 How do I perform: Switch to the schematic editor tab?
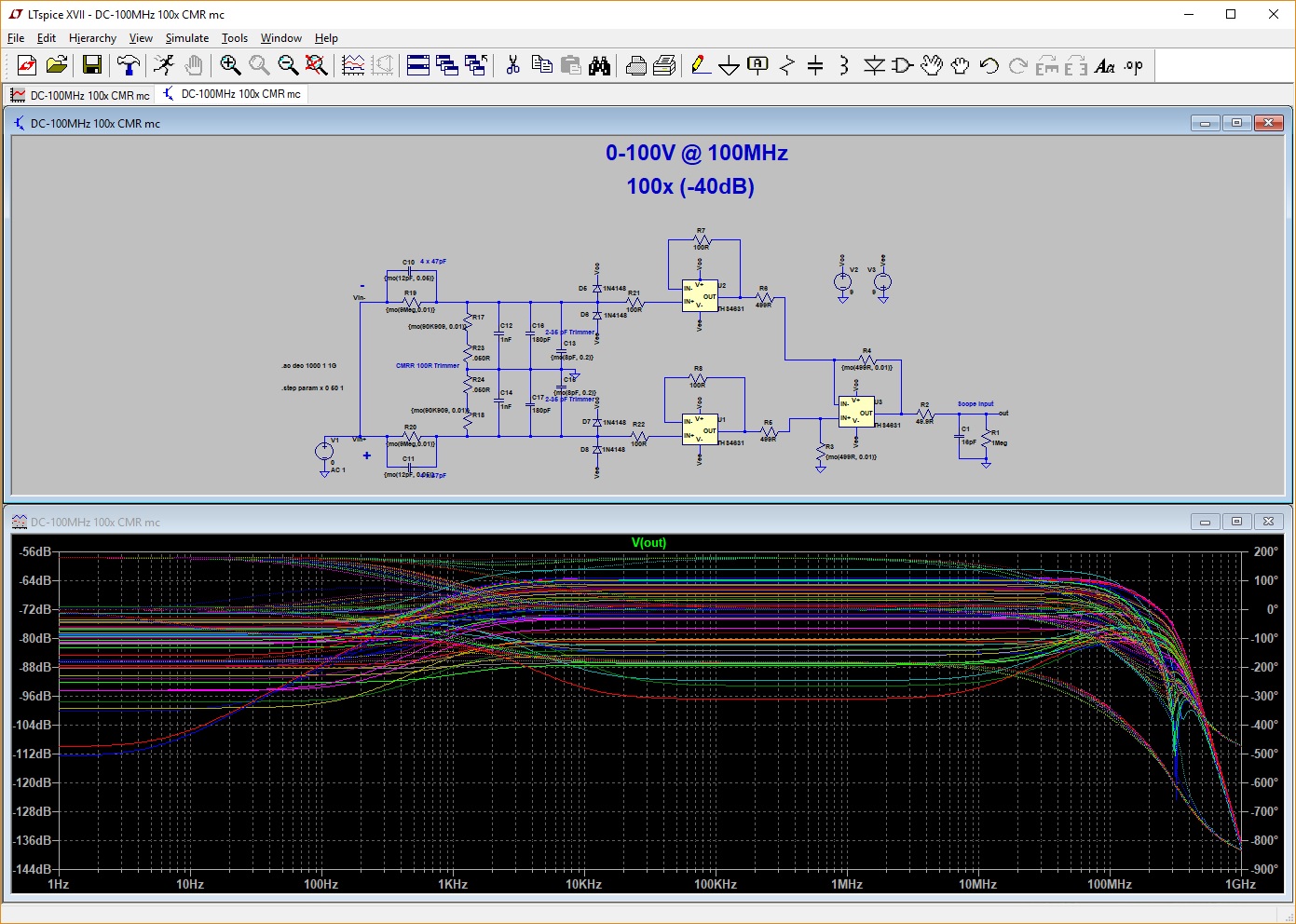coord(231,94)
